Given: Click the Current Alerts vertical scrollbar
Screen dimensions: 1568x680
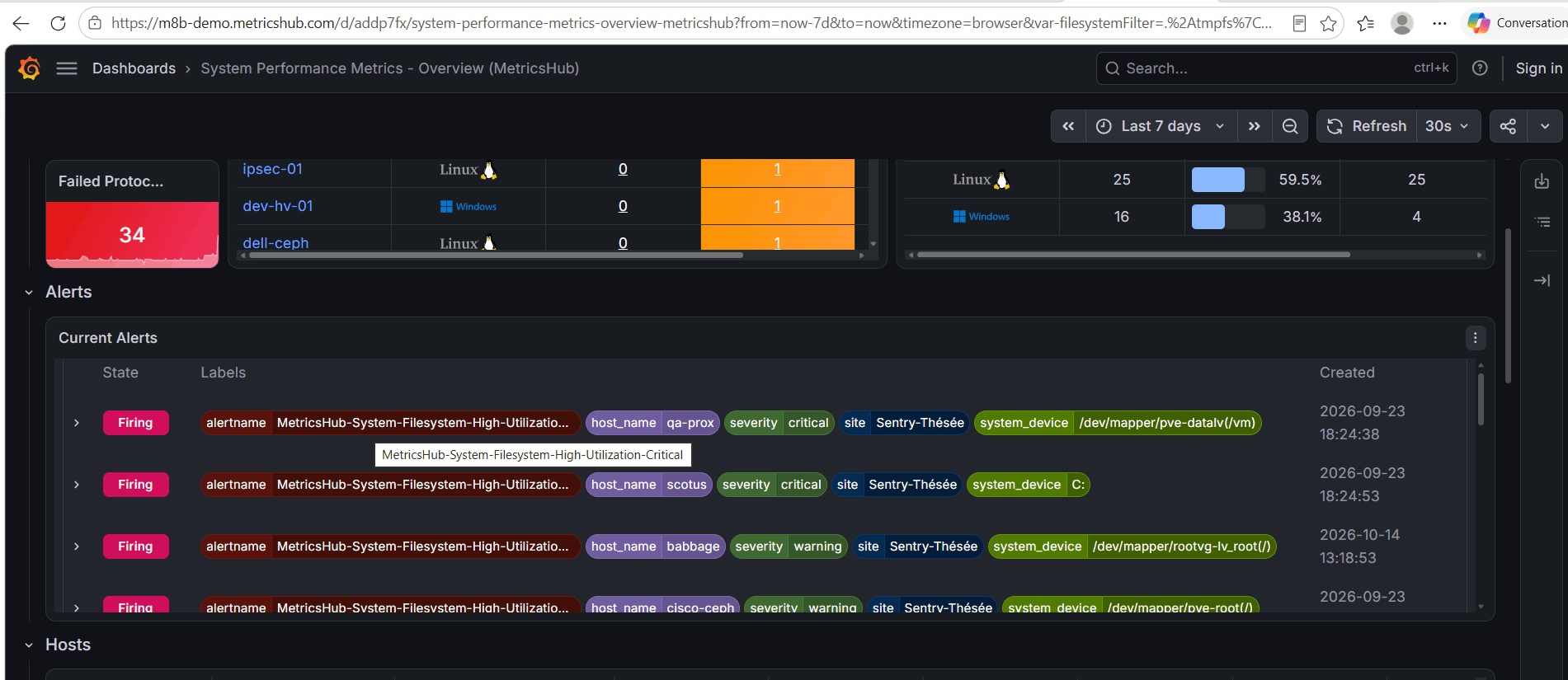Looking at the screenshot, I should coord(1481,400).
